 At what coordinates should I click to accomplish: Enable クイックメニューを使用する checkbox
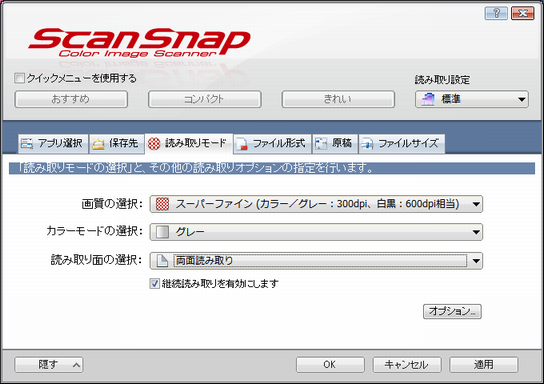pos(19,78)
